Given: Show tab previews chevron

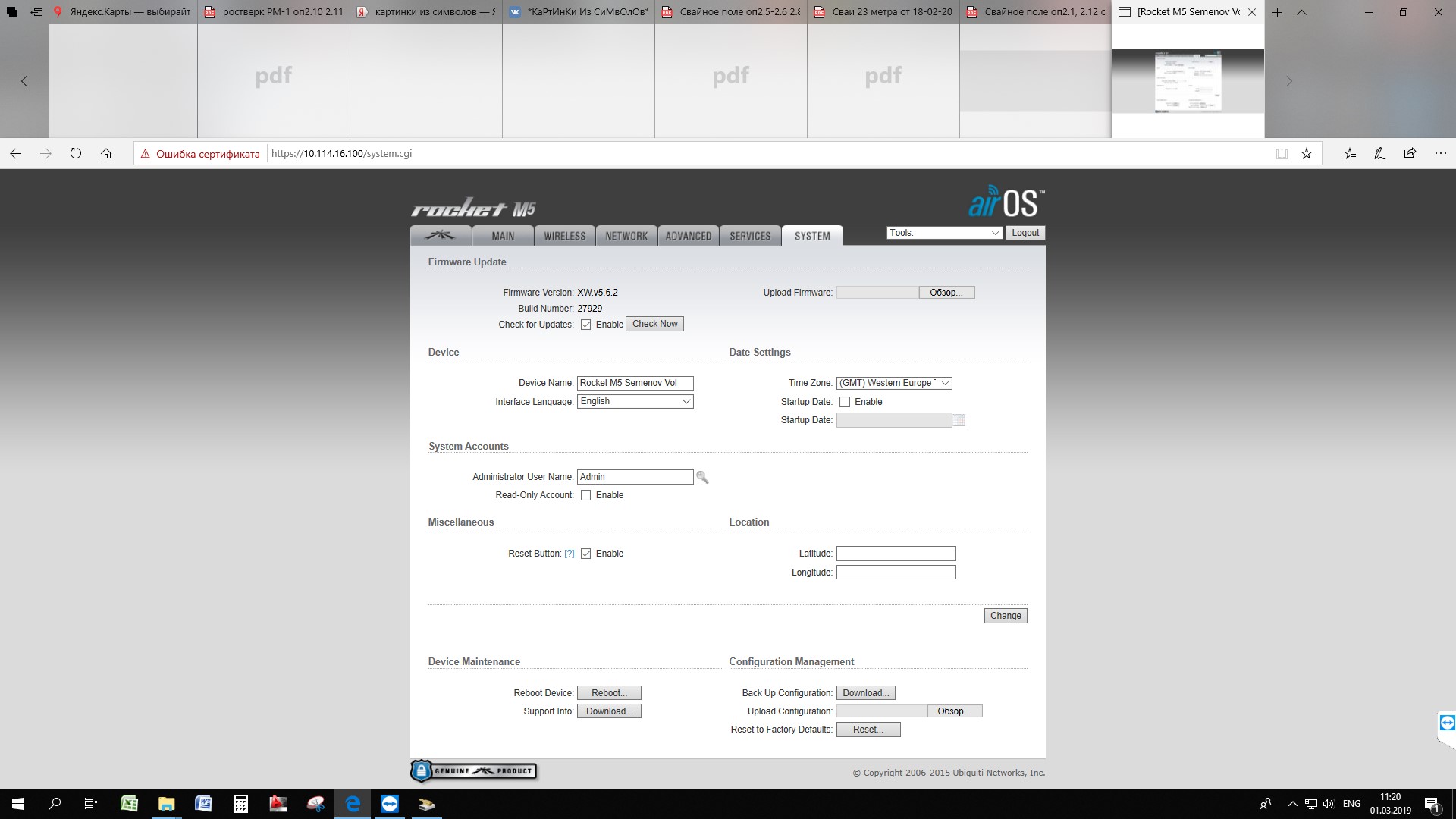Looking at the screenshot, I should click(1302, 12).
